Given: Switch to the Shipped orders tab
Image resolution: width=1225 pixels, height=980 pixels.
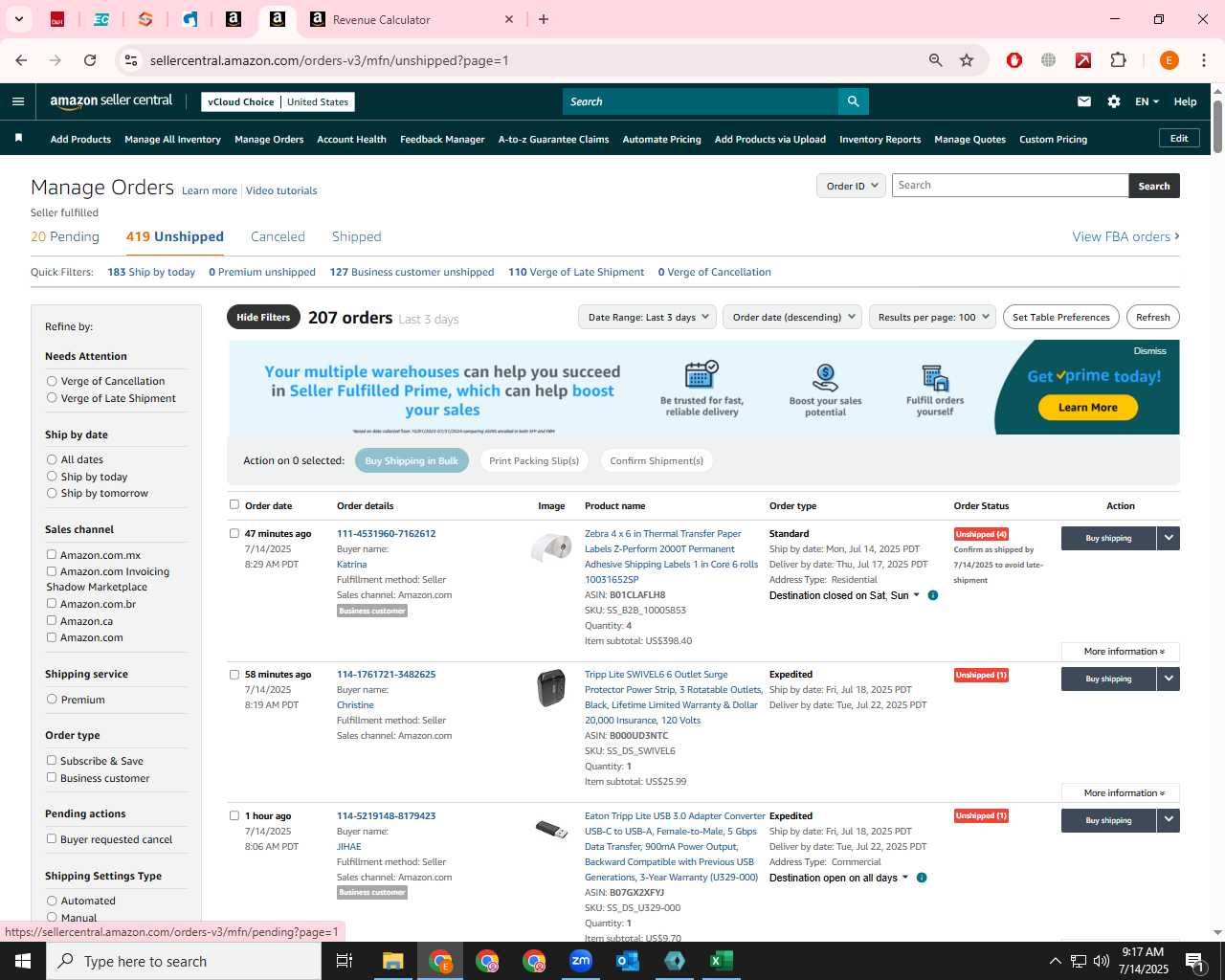Looking at the screenshot, I should (x=356, y=236).
